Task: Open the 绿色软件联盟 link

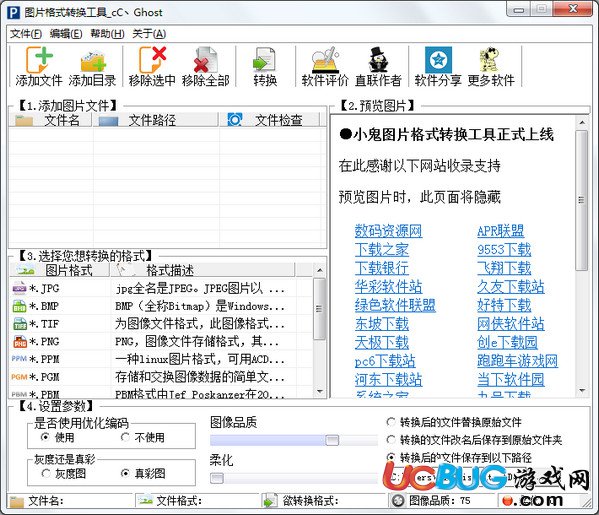Action: pyautogui.click(x=395, y=305)
